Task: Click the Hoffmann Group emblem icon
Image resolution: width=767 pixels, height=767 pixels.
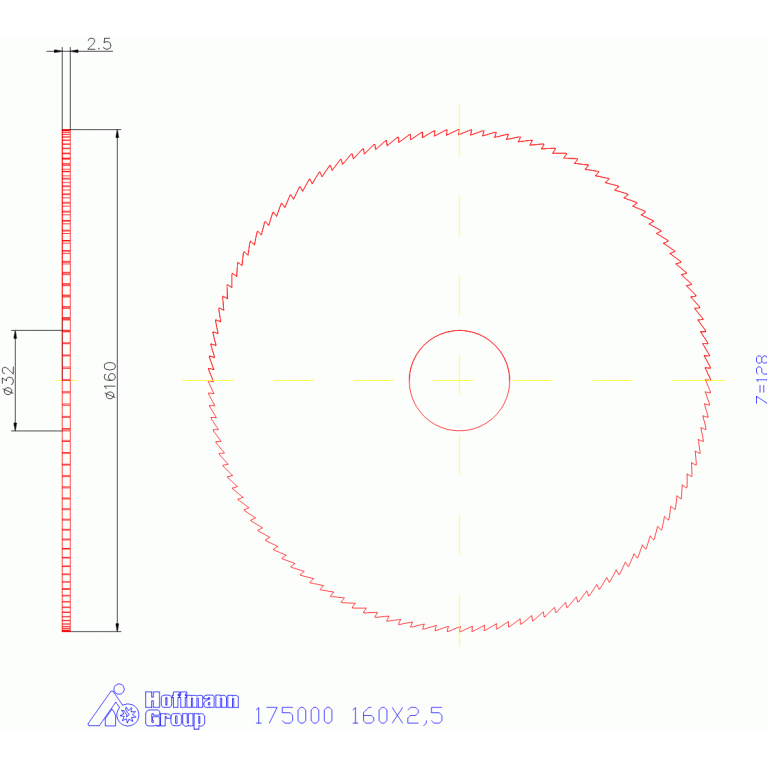Action: (113, 705)
